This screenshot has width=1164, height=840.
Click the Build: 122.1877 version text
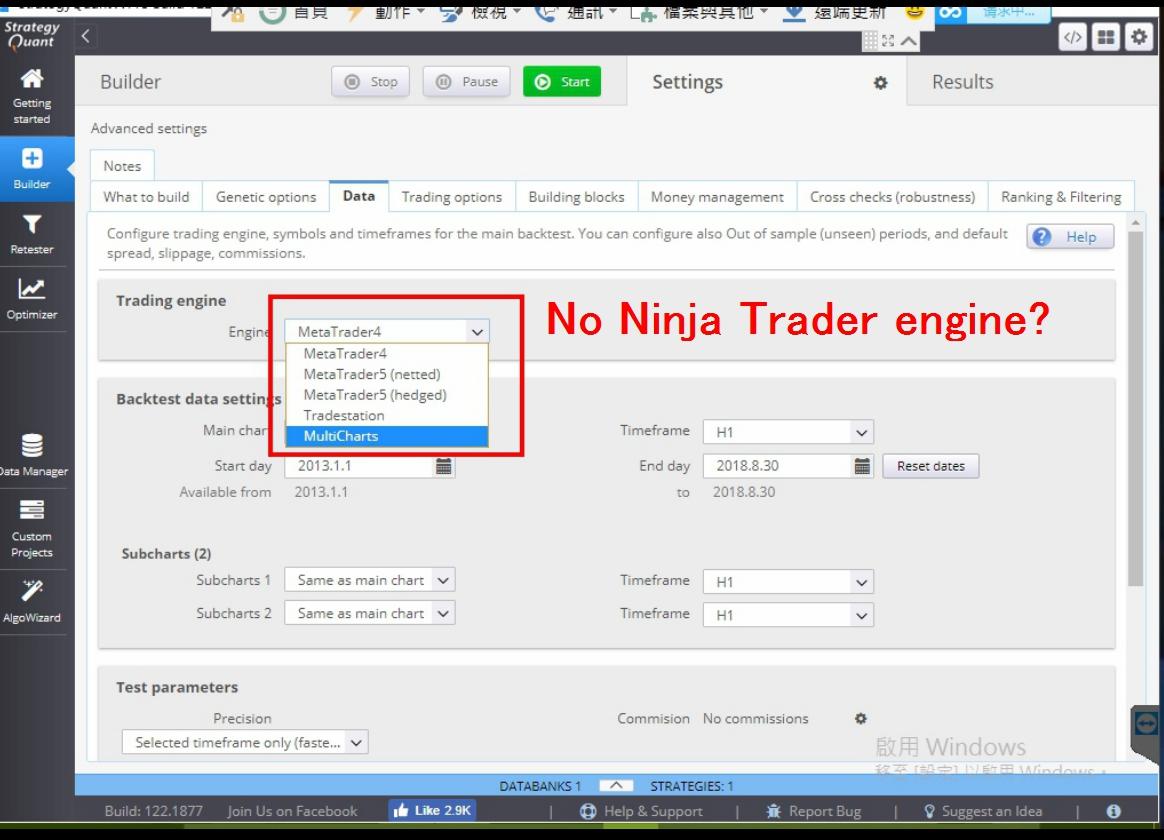pyautogui.click(x=153, y=811)
